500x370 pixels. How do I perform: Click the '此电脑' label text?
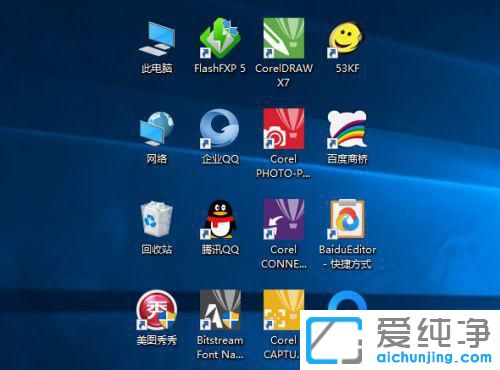157,68
